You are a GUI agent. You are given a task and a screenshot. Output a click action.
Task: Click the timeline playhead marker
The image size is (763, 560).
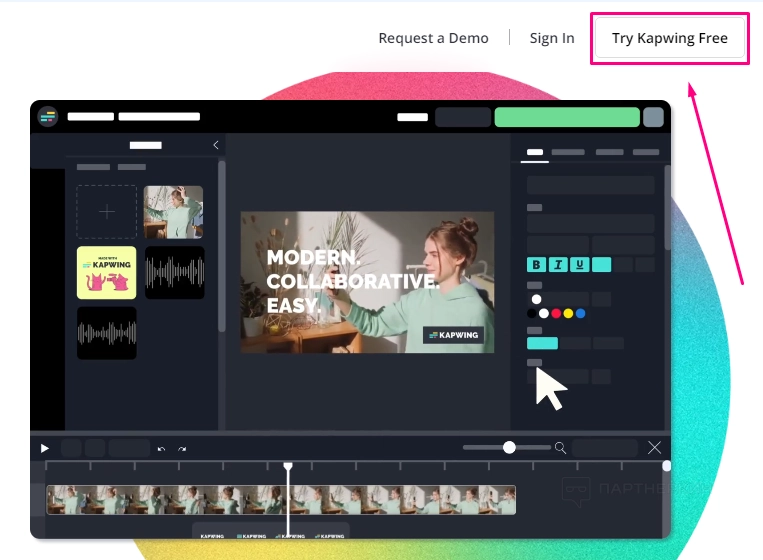pyautogui.click(x=288, y=467)
